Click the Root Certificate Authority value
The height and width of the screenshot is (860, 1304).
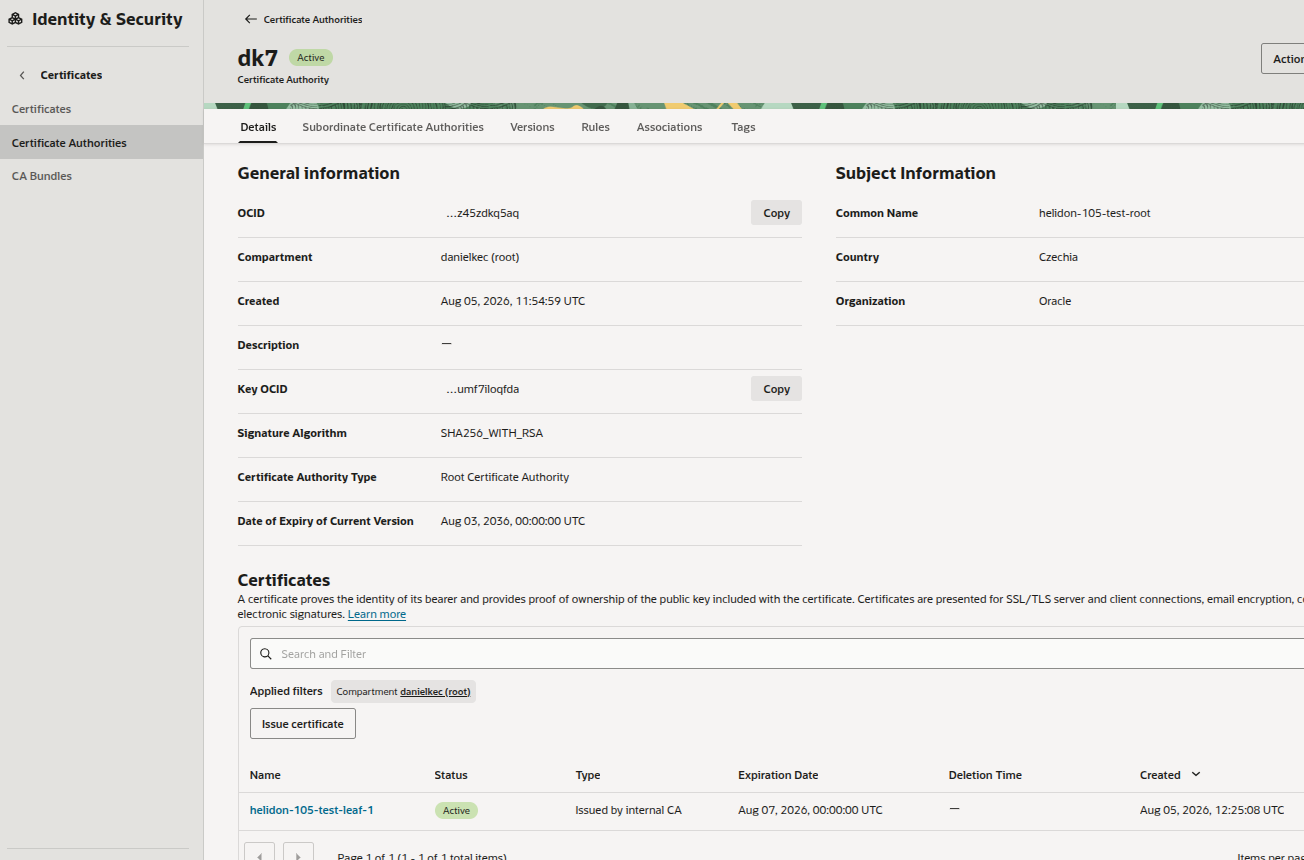click(x=505, y=477)
